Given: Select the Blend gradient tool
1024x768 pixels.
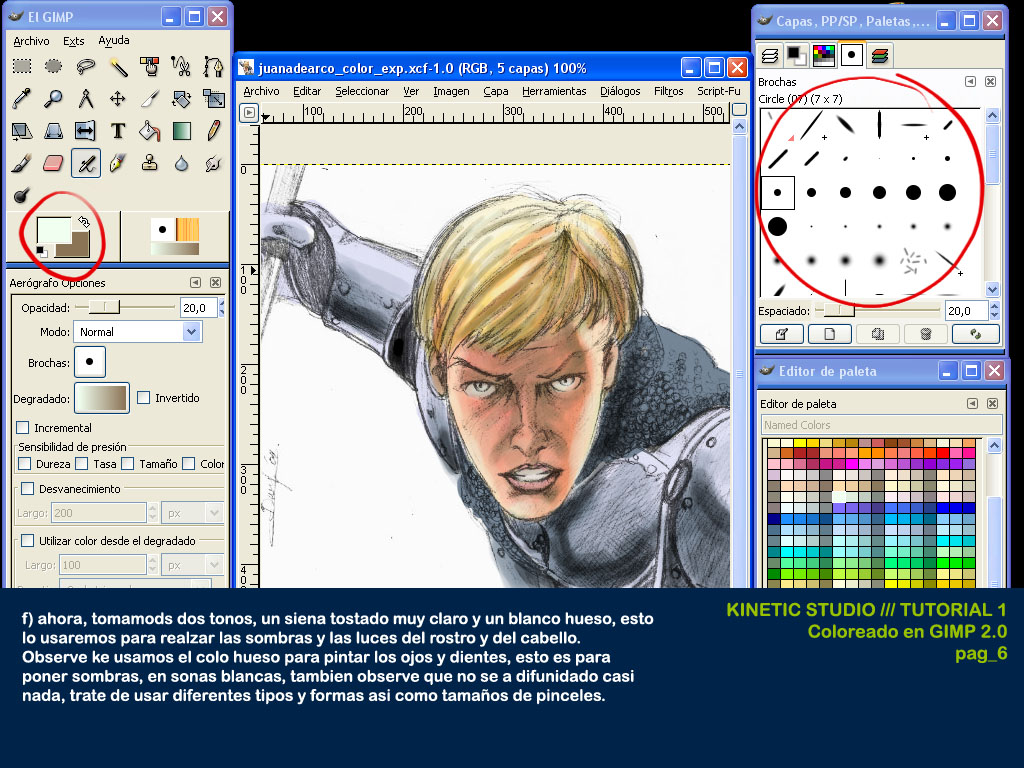Looking at the screenshot, I should (182, 131).
